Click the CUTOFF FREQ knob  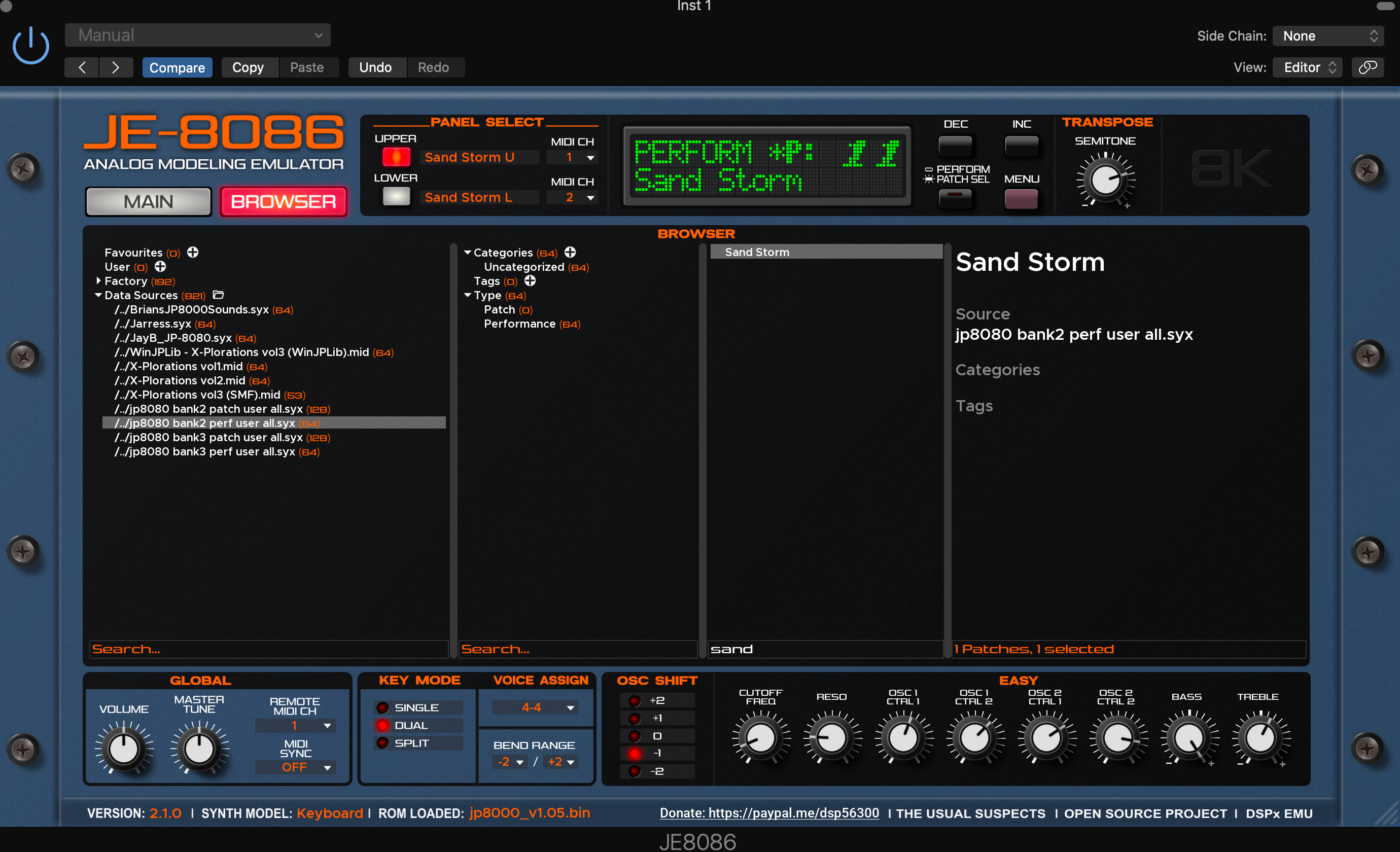coord(760,738)
